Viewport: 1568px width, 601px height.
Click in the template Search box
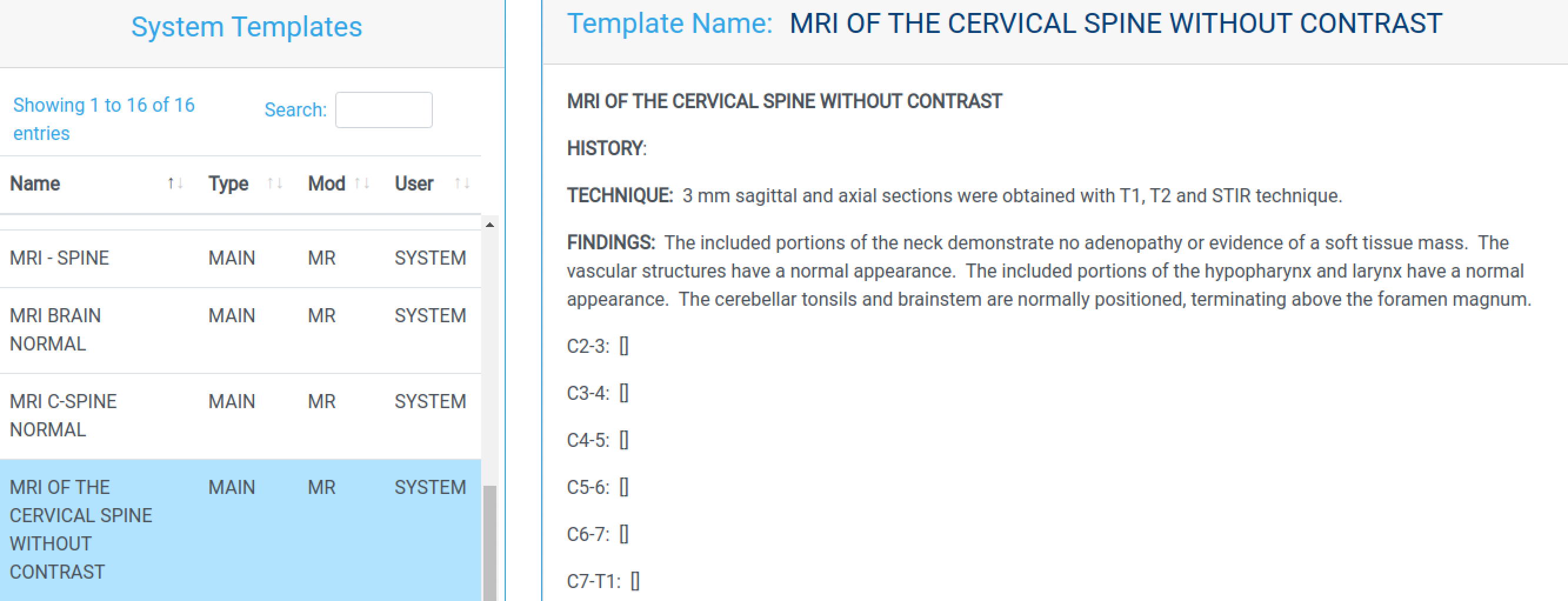(x=383, y=110)
